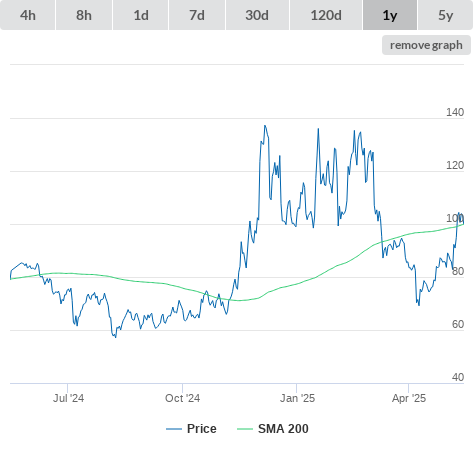This screenshot has height=455, width=474.
Task: Click the 60 y-axis value label
Action: pos(458,324)
